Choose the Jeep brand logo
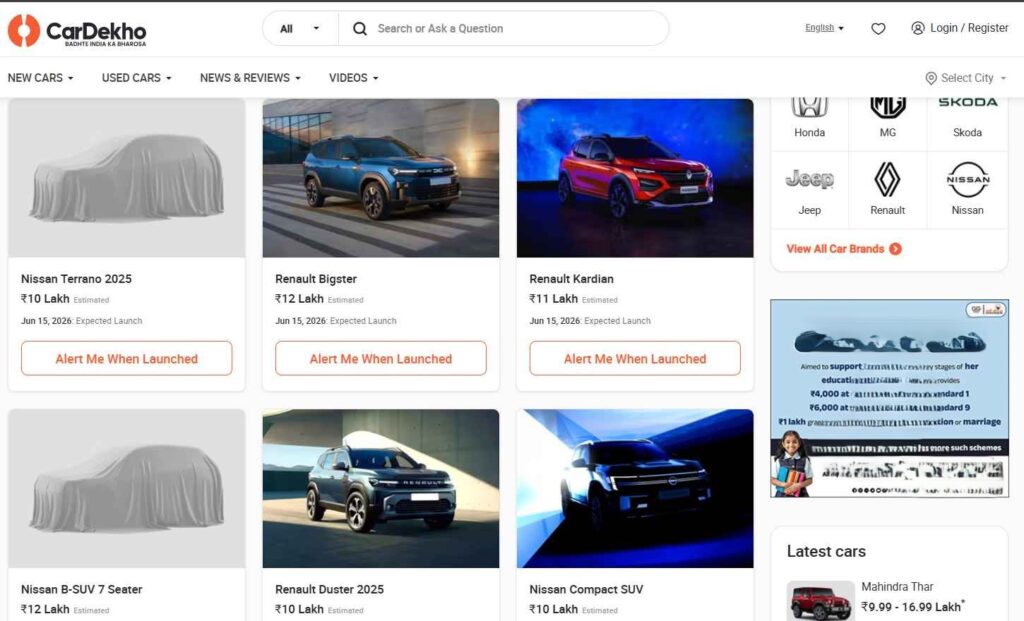This screenshot has height=621, width=1024. pos(809,181)
